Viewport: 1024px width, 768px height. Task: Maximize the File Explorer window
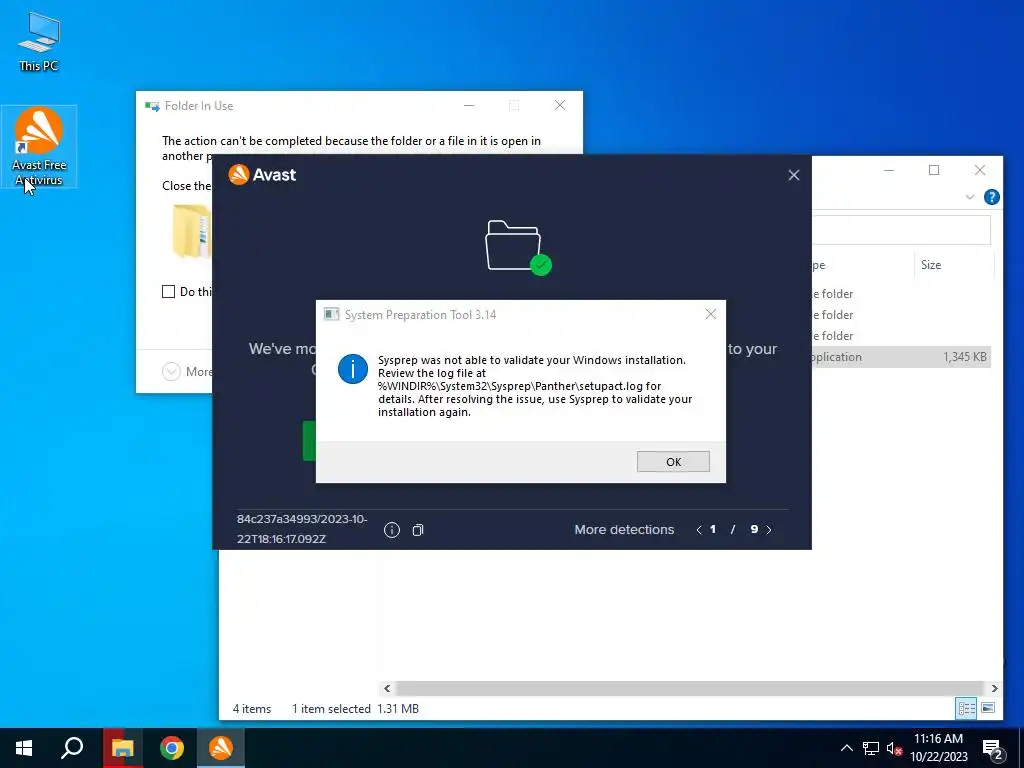point(934,170)
